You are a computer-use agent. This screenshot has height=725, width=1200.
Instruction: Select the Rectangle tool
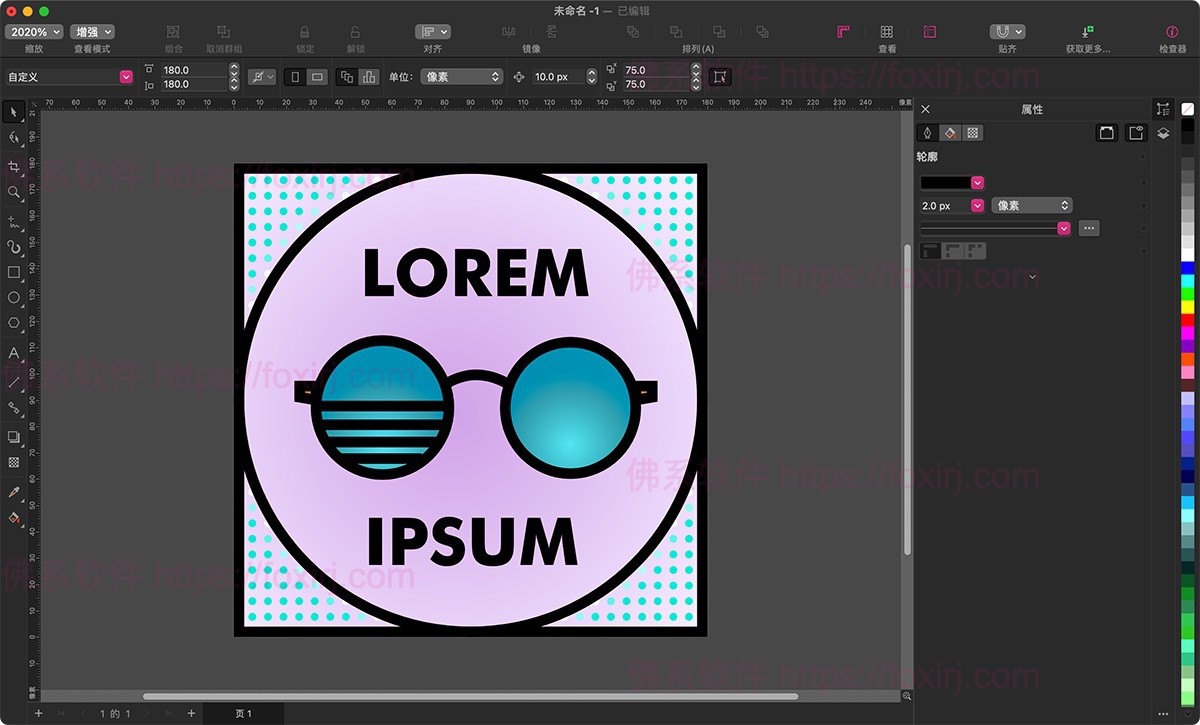(13, 273)
